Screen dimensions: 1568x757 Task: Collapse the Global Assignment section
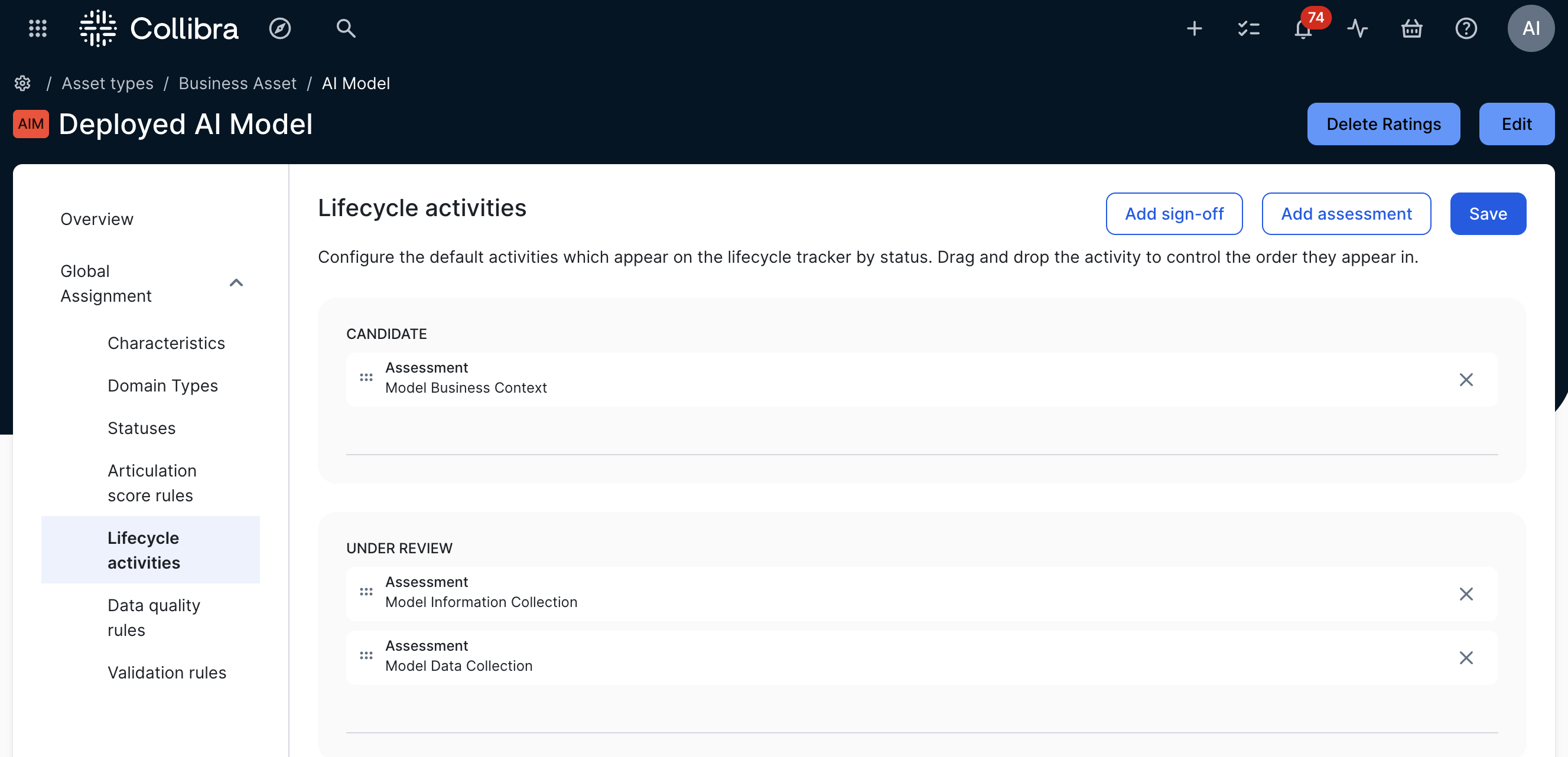(x=236, y=283)
